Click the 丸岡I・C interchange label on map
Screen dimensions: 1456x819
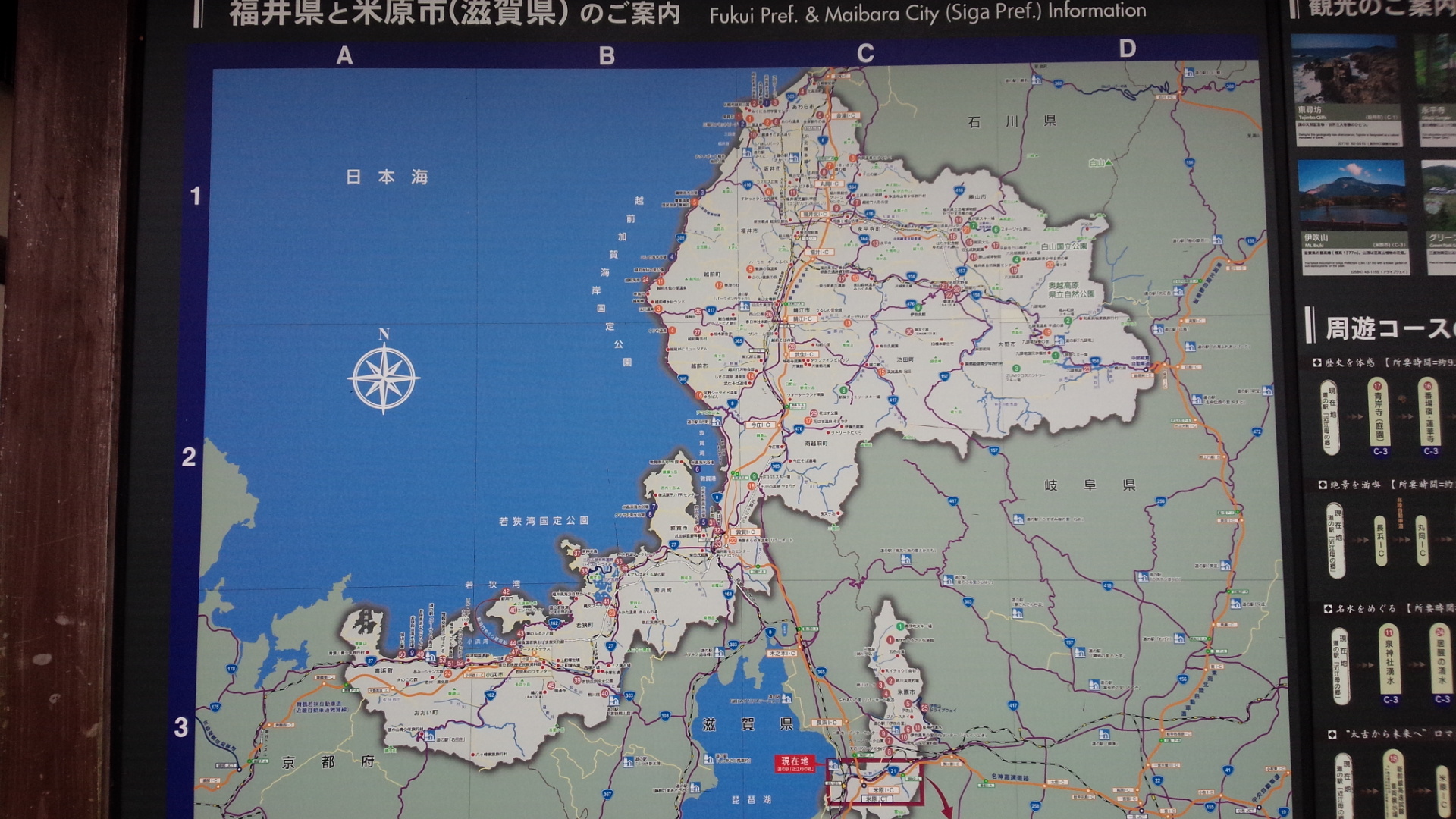[829, 184]
